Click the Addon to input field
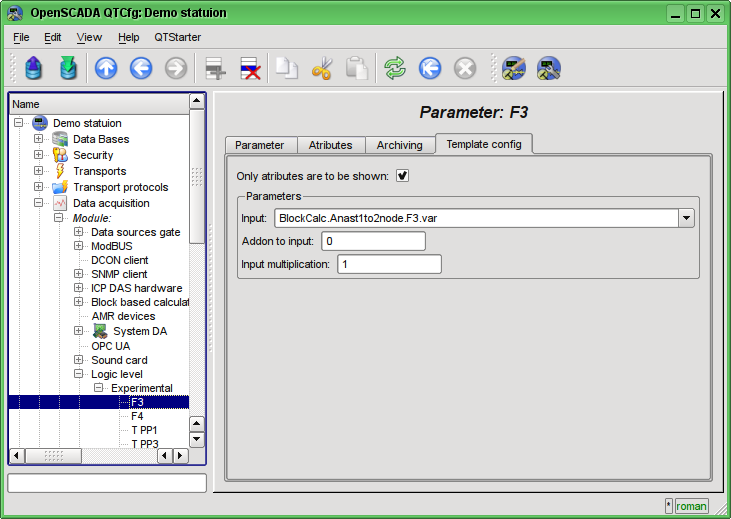 [x=373, y=241]
